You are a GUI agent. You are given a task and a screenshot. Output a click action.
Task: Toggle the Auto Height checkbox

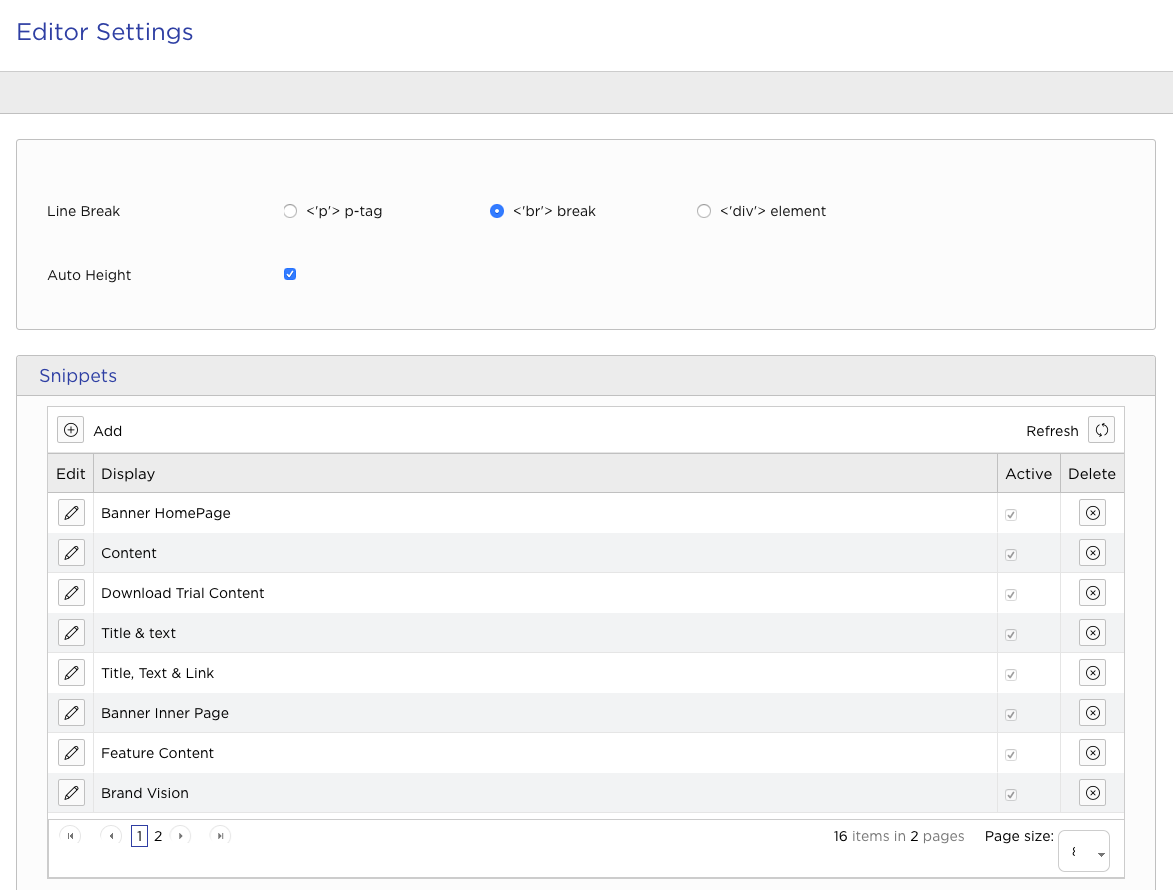(x=290, y=274)
